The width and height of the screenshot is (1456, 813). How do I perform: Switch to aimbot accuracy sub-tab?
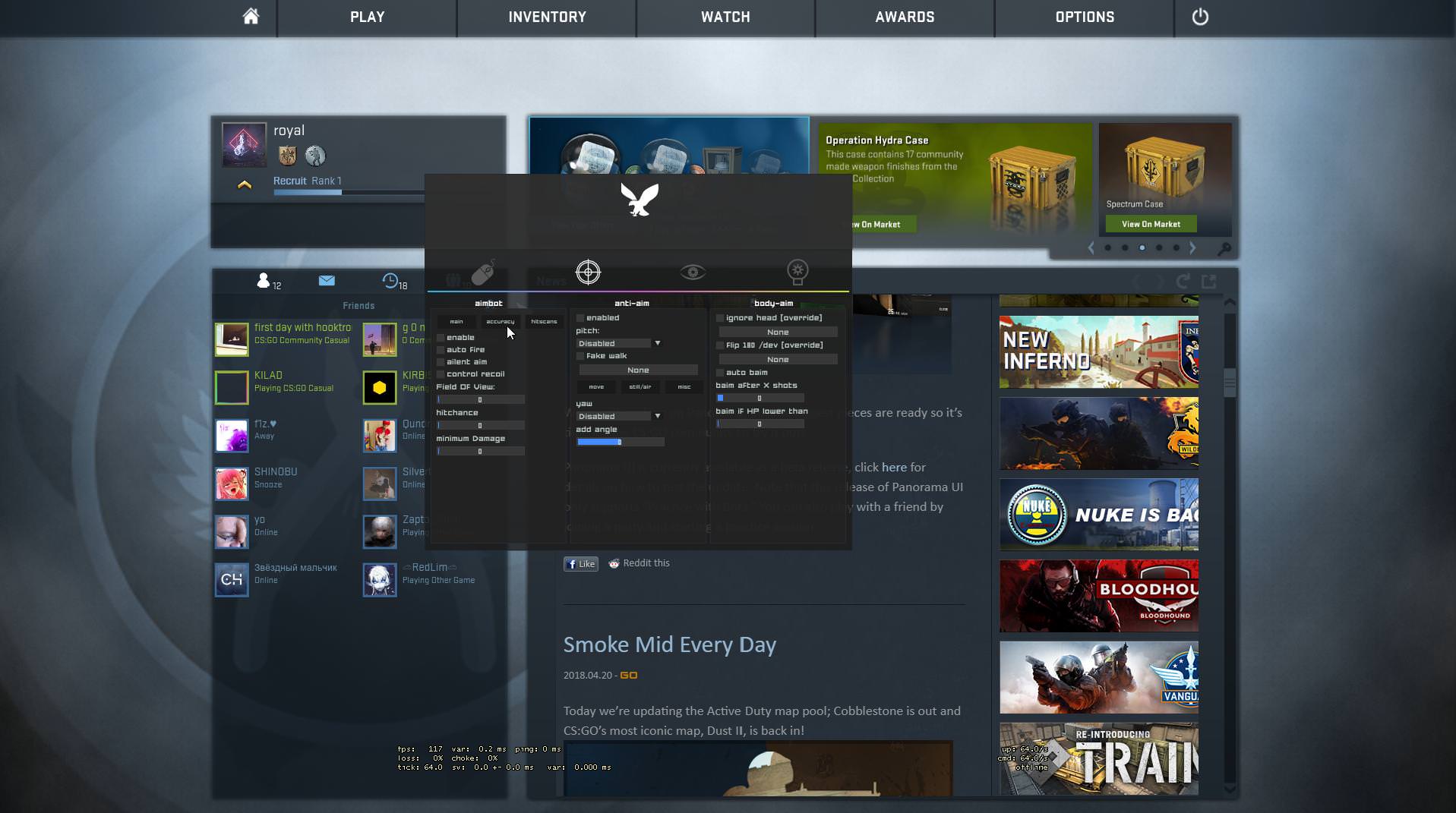(x=500, y=322)
